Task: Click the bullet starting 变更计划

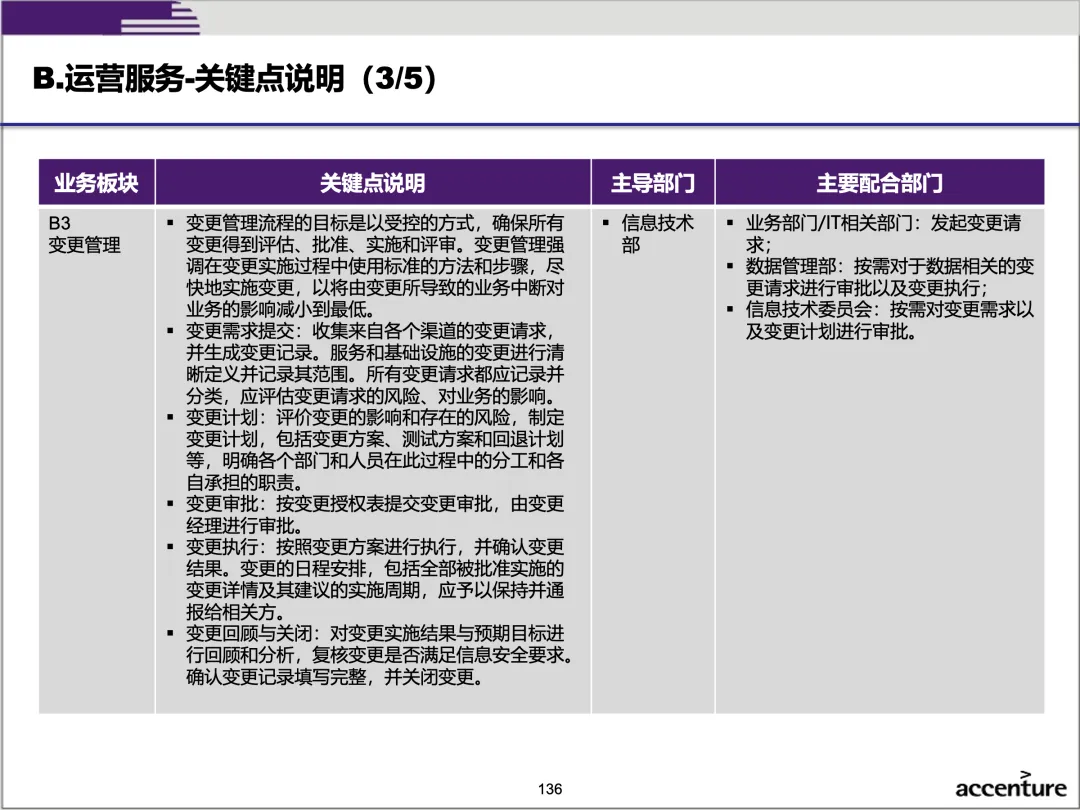Action: (x=366, y=450)
